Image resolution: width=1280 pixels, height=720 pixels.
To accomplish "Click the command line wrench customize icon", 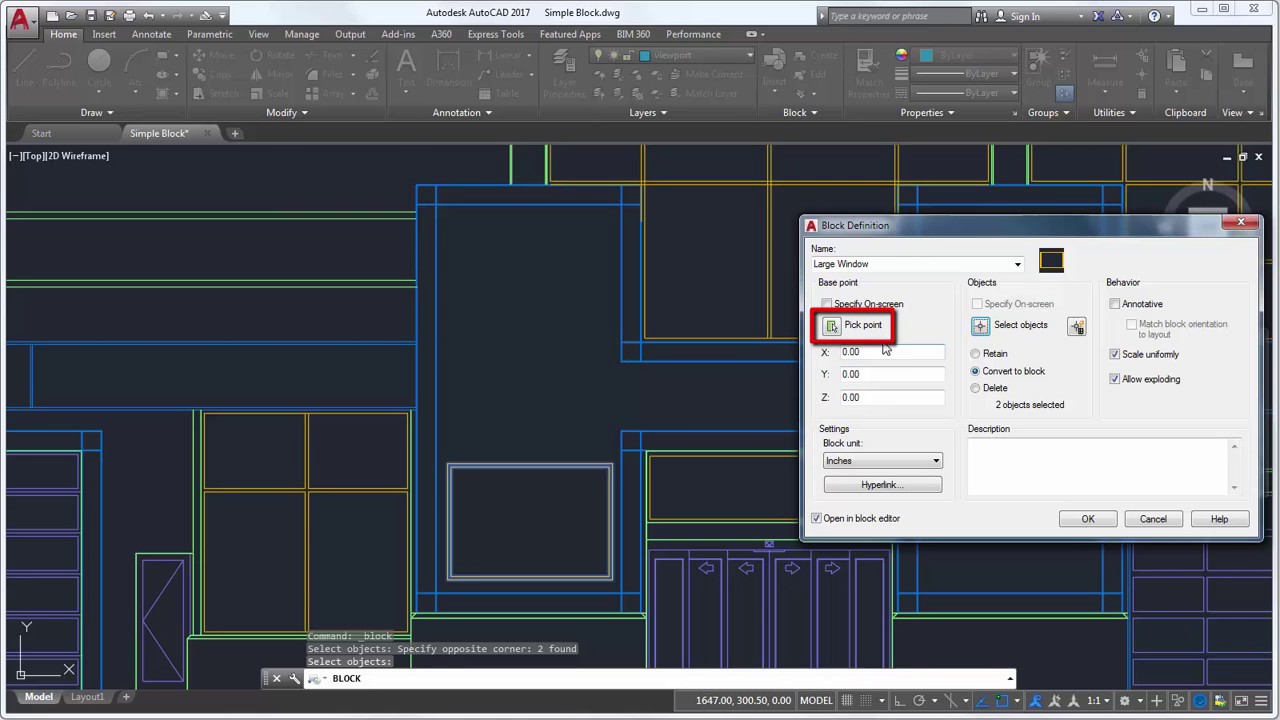I will [x=294, y=679].
